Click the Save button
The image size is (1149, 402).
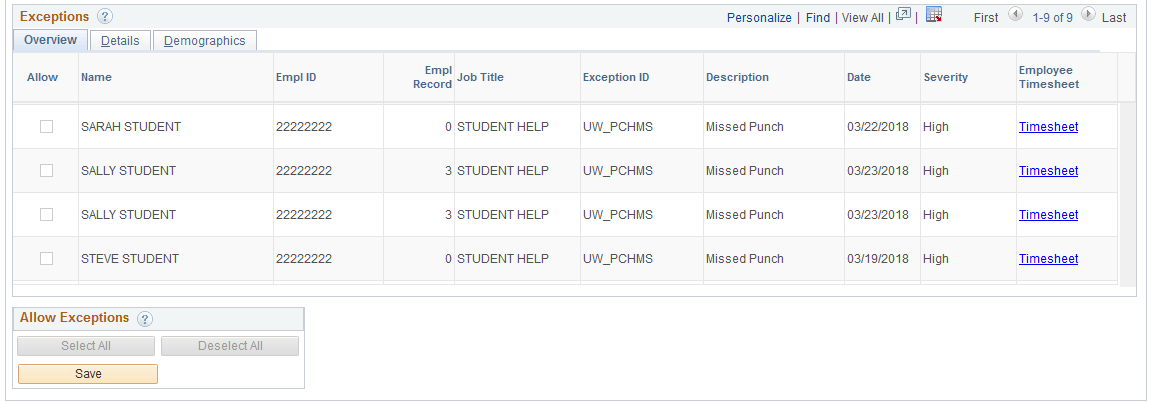pos(88,374)
